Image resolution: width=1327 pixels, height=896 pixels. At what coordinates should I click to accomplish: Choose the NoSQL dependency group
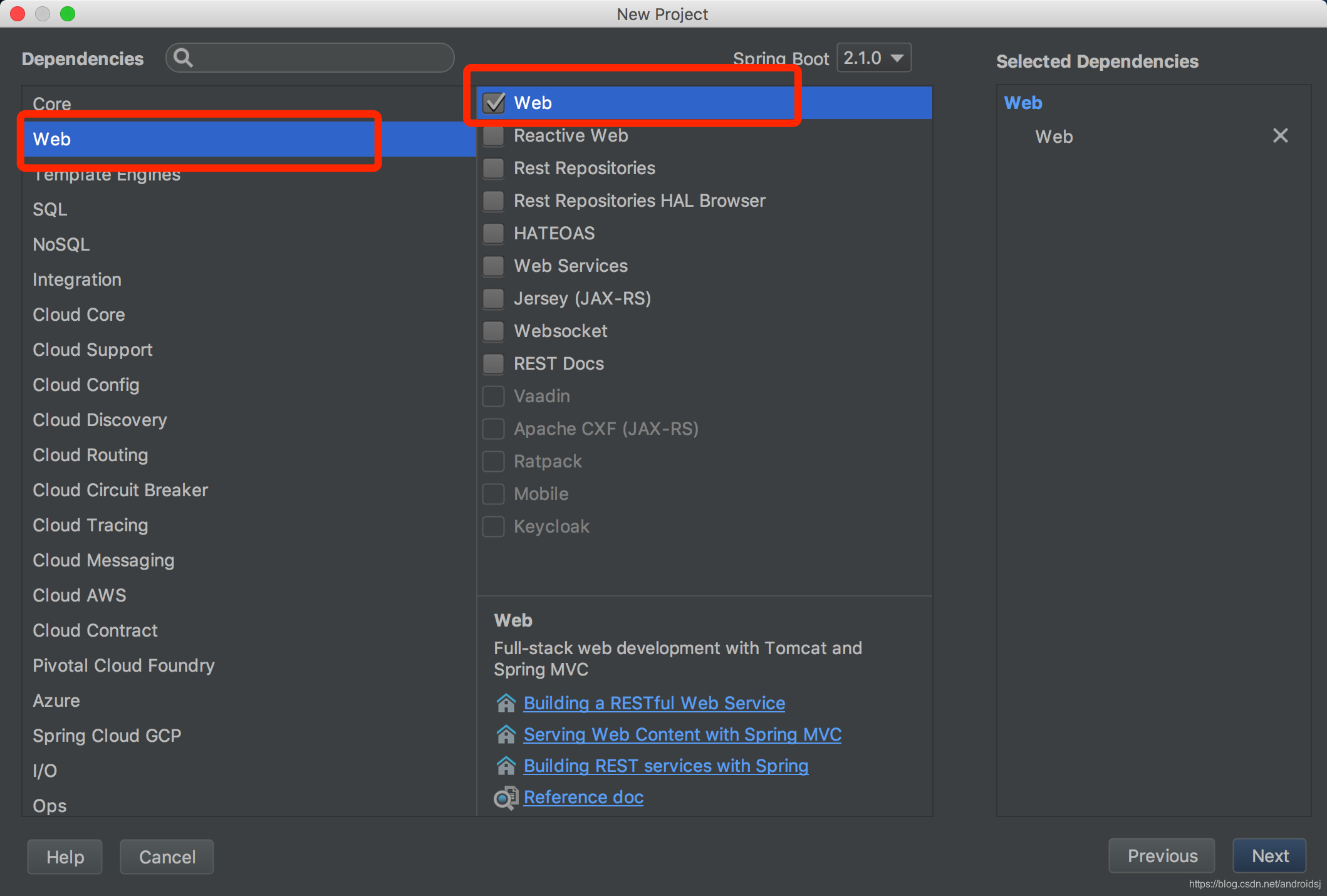(61, 244)
